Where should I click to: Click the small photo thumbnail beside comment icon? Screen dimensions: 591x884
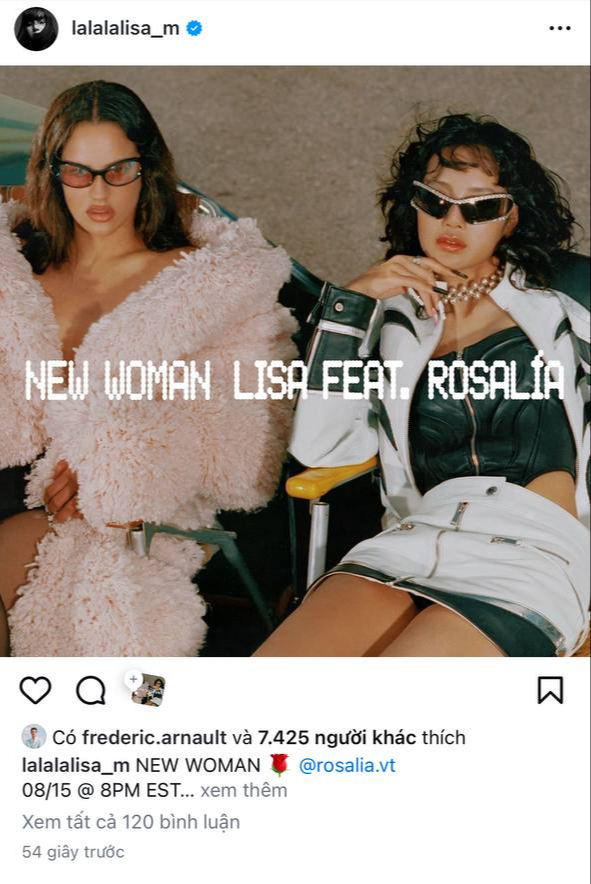(149, 691)
